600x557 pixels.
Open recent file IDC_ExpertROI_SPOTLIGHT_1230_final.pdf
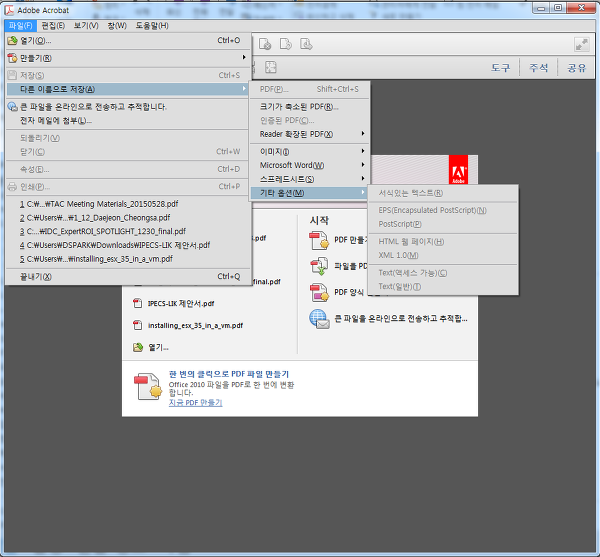click(128, 231)
